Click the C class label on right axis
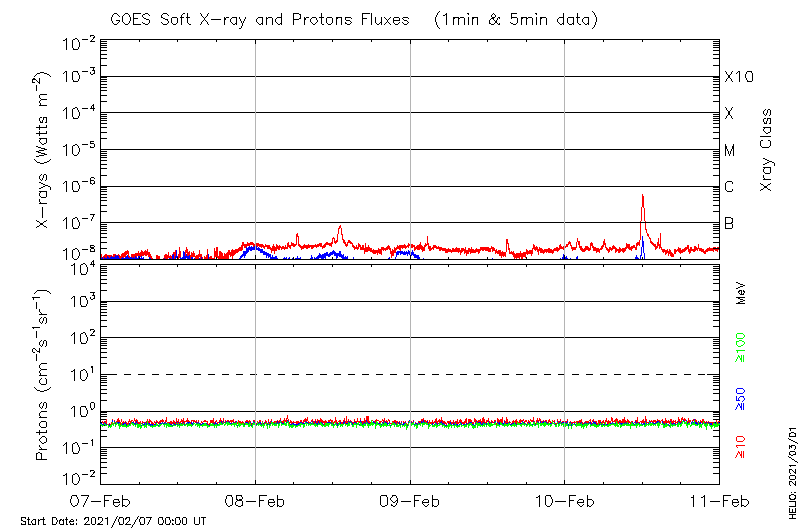Viewport: 800px width, 530px height. (x=729, y=187)
